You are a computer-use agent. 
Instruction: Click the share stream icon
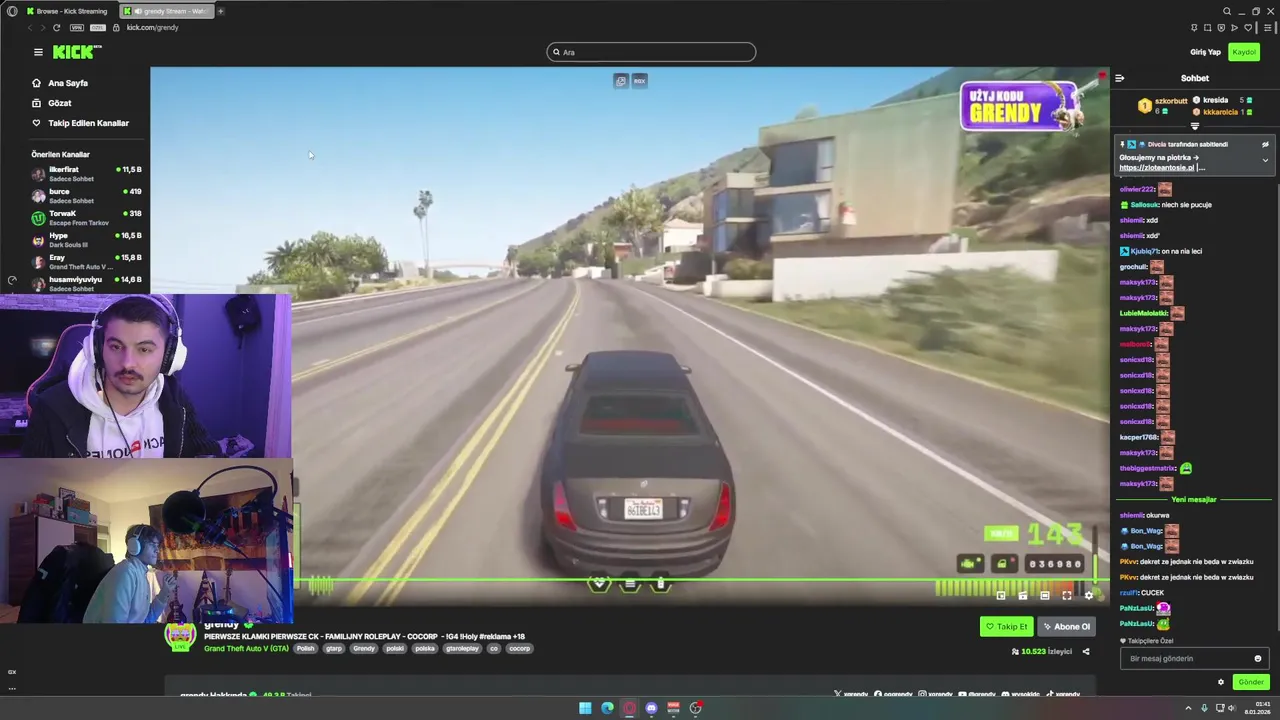(x=1086, y=652)
